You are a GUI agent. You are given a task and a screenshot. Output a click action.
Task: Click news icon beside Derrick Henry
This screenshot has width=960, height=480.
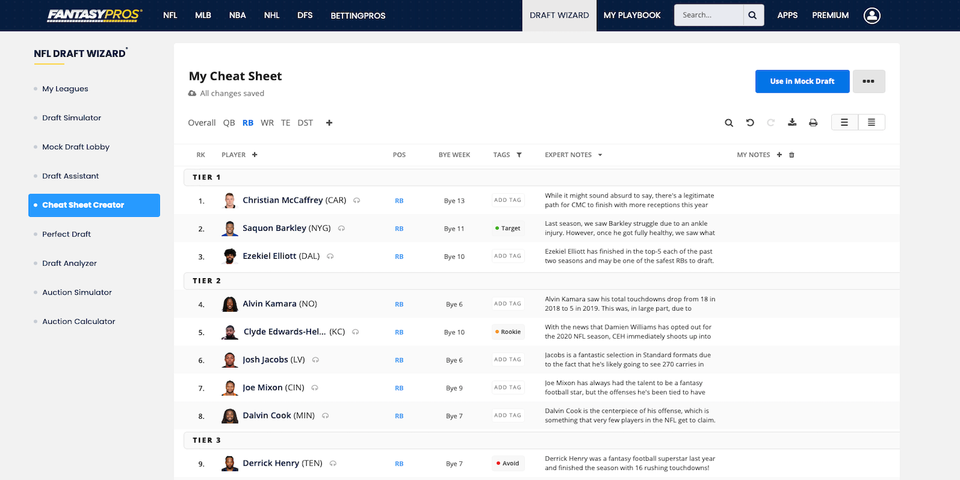[332, 463]
